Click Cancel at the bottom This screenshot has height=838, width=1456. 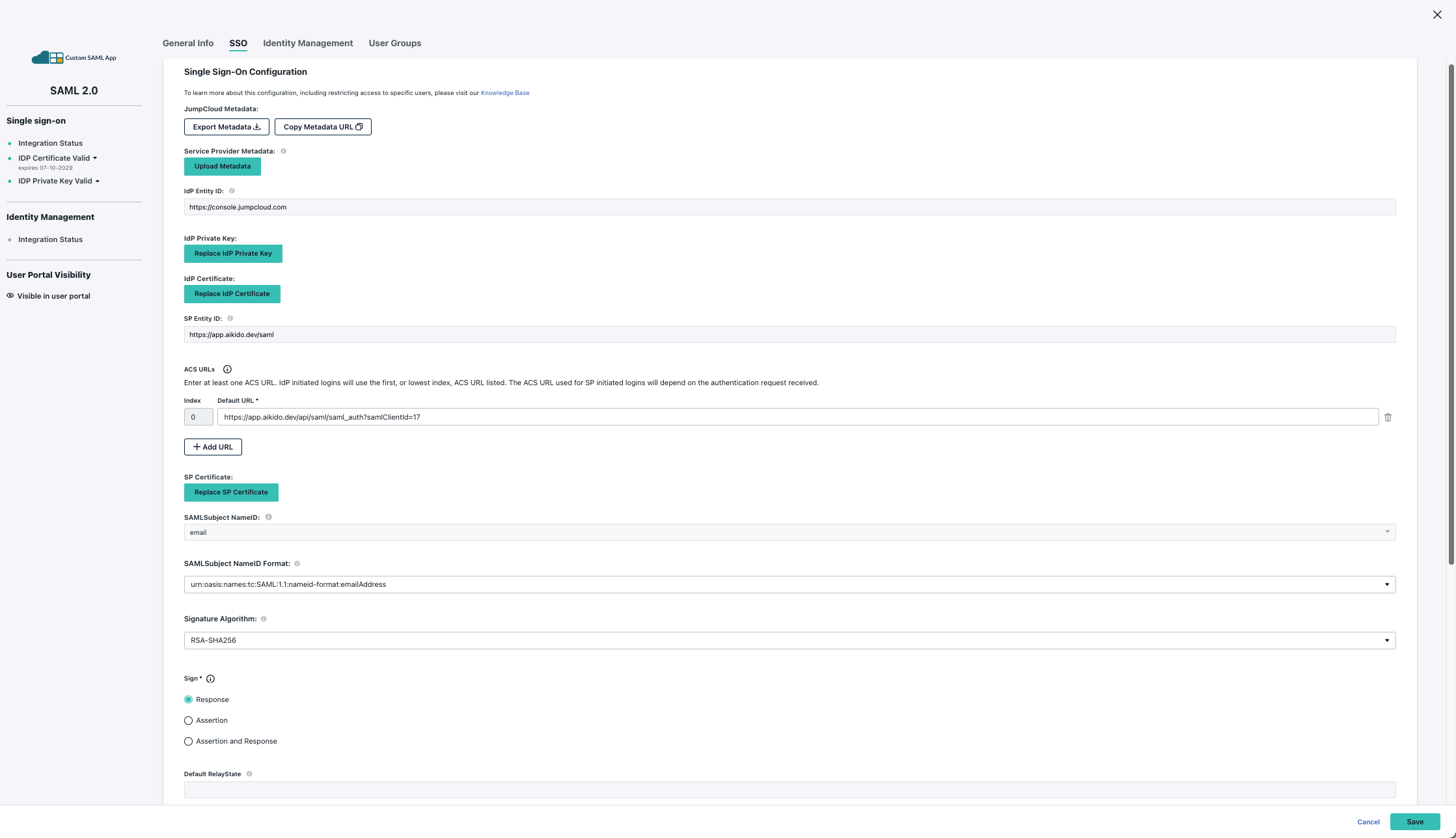pos(1368,822)
